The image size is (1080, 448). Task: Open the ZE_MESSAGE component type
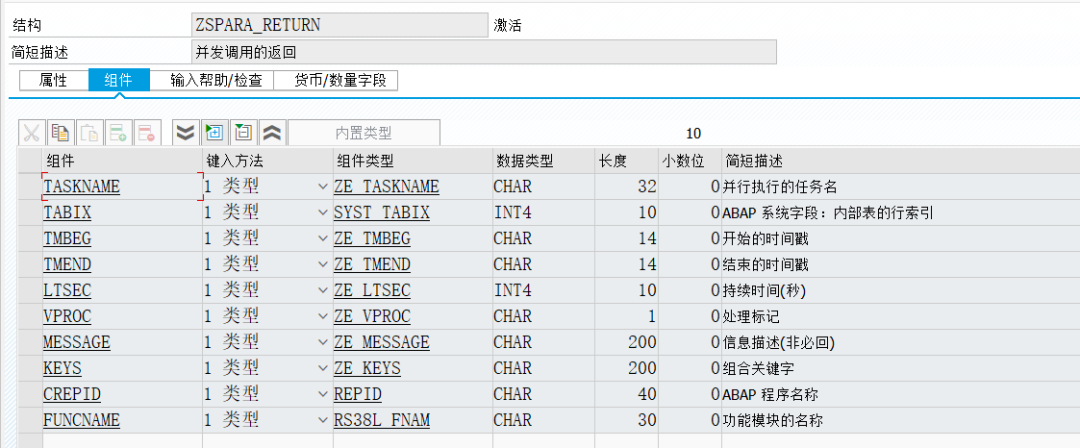coord(382,343)
